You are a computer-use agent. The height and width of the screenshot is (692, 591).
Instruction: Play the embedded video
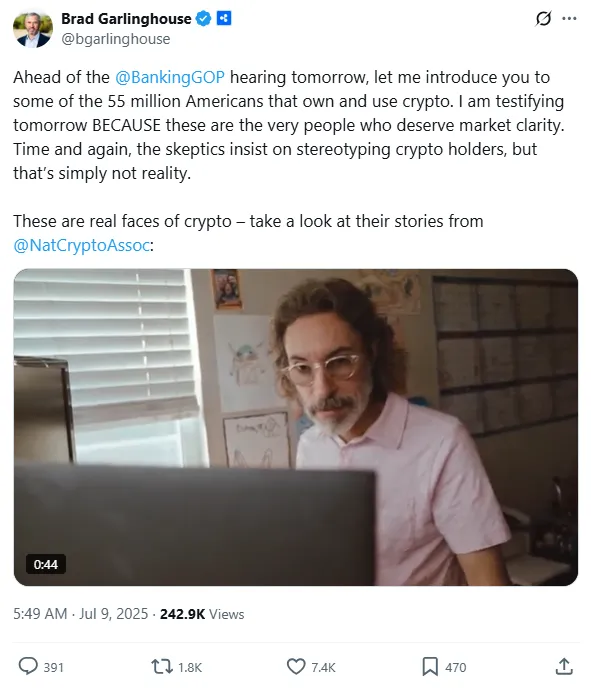(x=296, y=427)
